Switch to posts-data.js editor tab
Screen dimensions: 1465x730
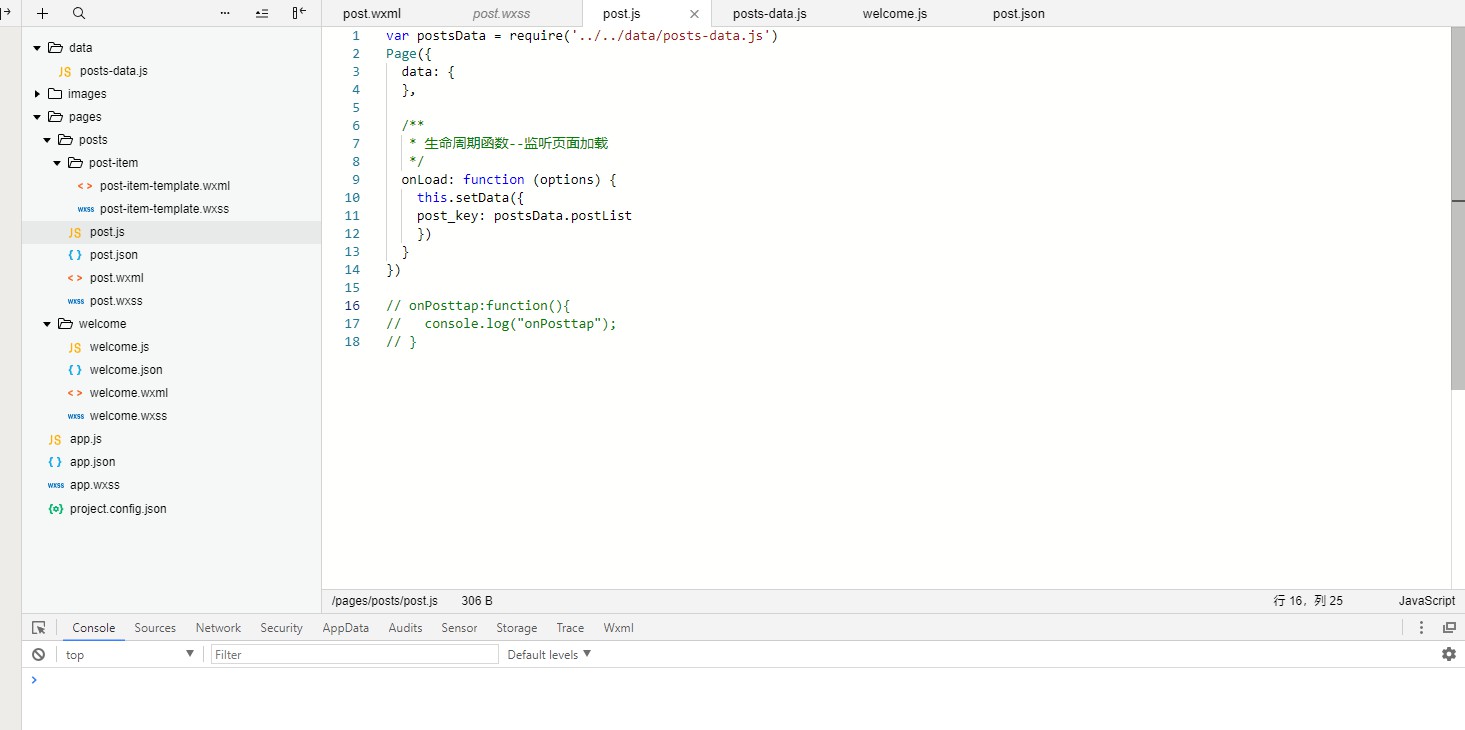click(x=769, y=14)
